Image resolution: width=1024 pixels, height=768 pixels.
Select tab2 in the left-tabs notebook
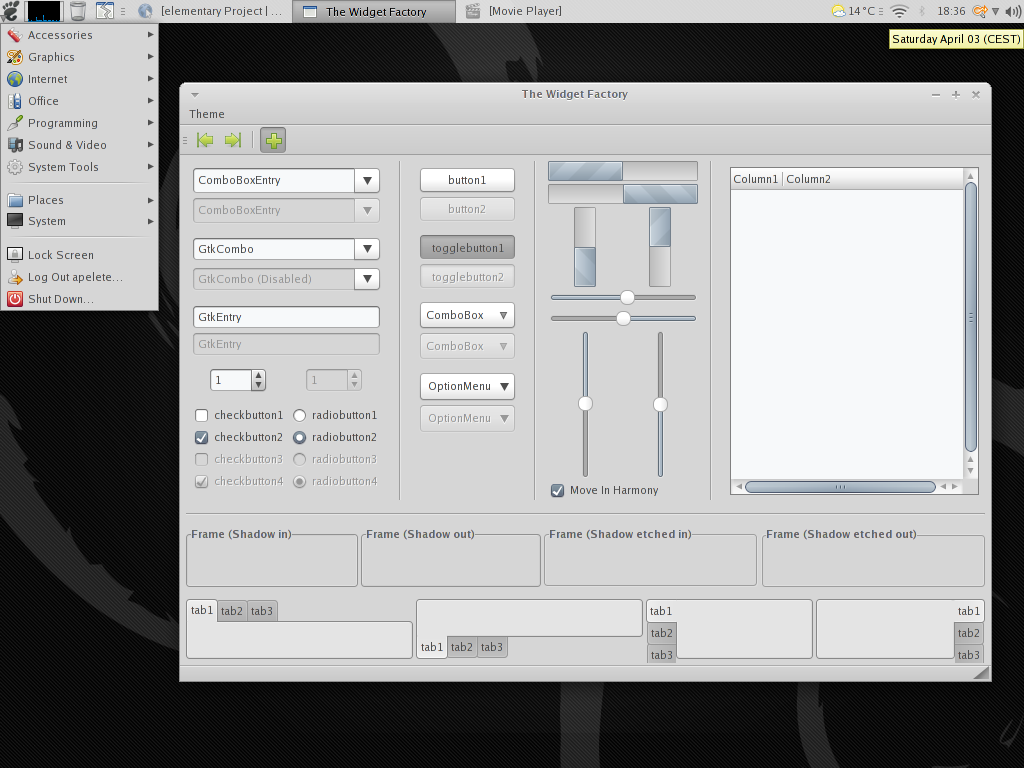662,633
